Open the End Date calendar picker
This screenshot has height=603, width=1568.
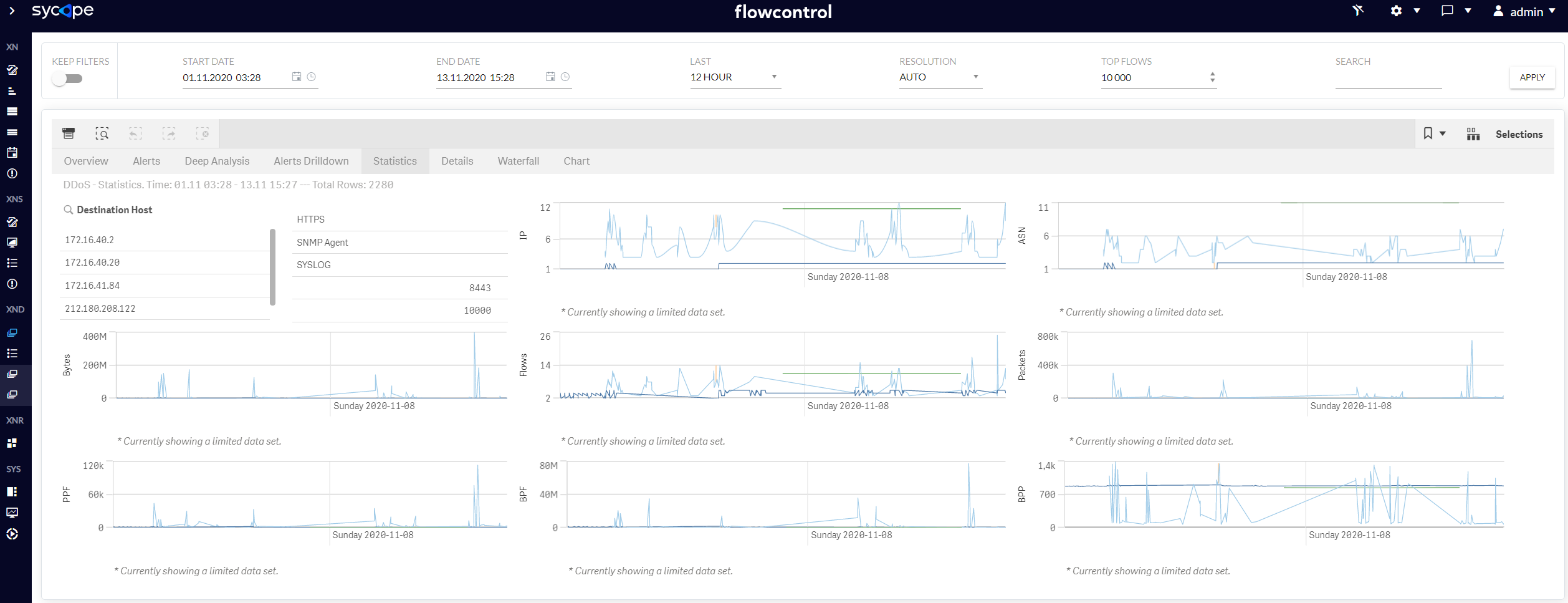point(550,77)
